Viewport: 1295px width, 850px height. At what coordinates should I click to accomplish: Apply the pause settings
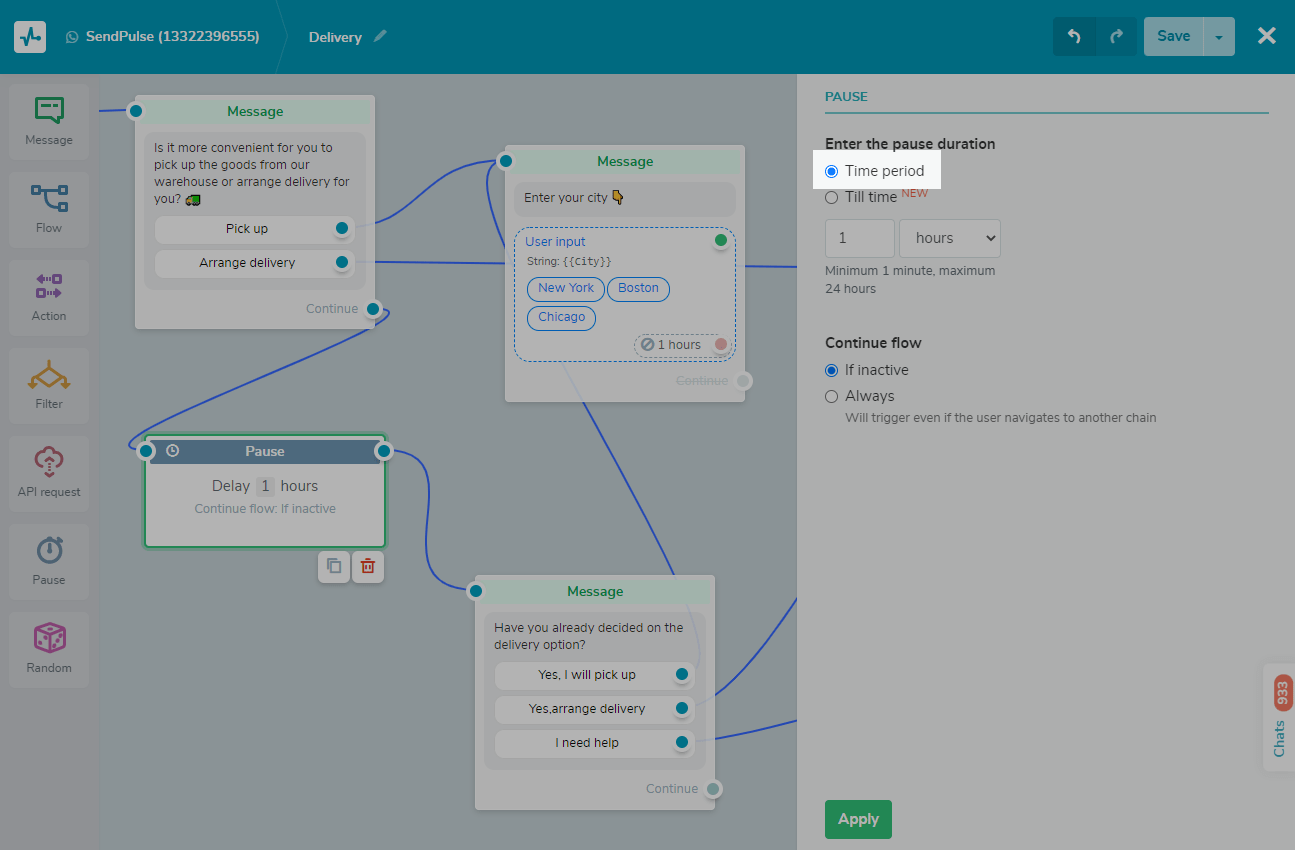click(858, 819)
